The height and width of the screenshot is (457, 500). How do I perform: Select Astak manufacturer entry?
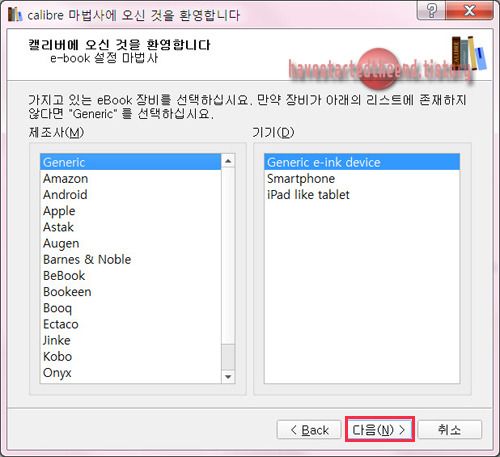point(130,227)
